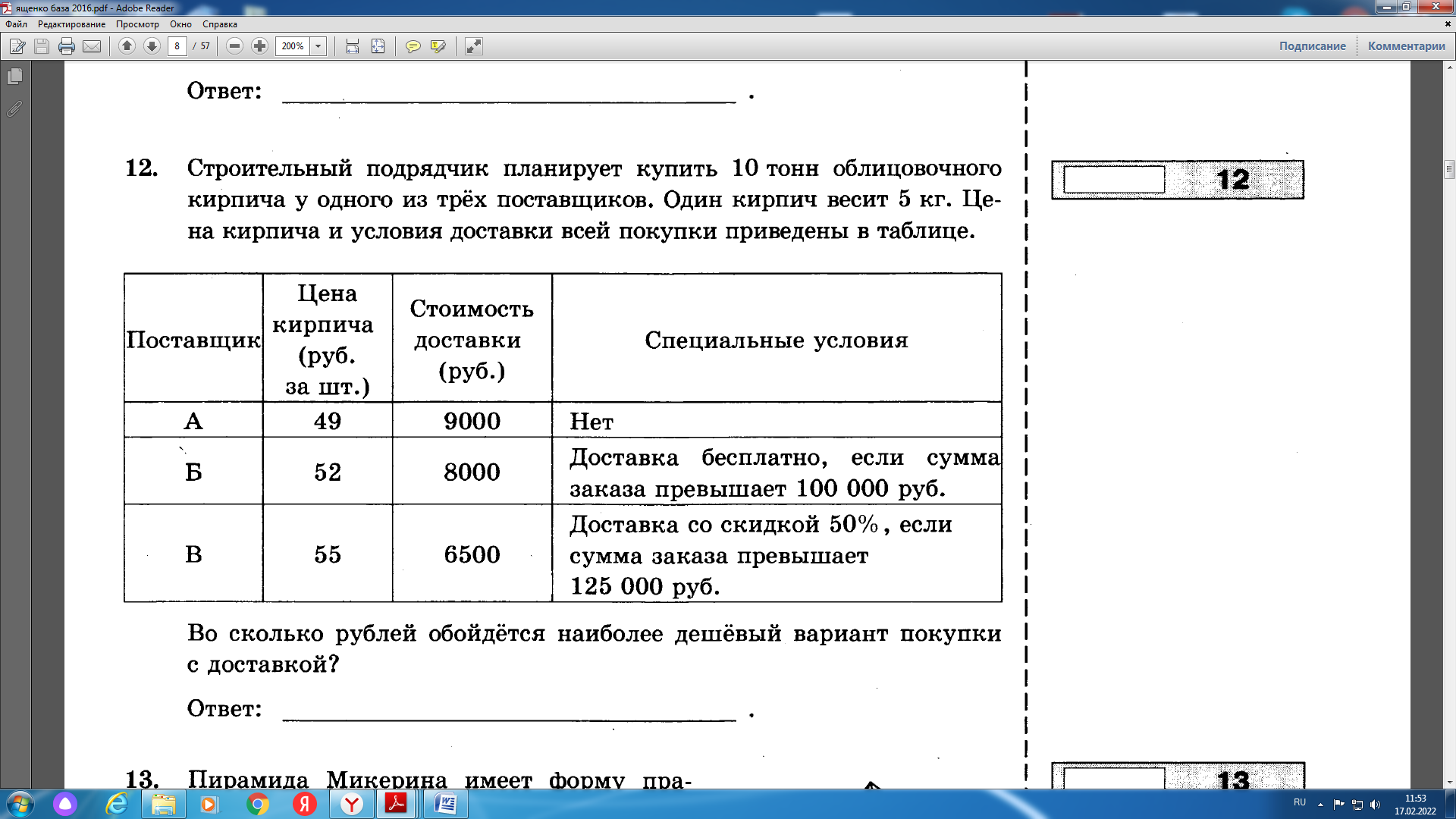Click table cell with price 49

click(x=328, y=421)
